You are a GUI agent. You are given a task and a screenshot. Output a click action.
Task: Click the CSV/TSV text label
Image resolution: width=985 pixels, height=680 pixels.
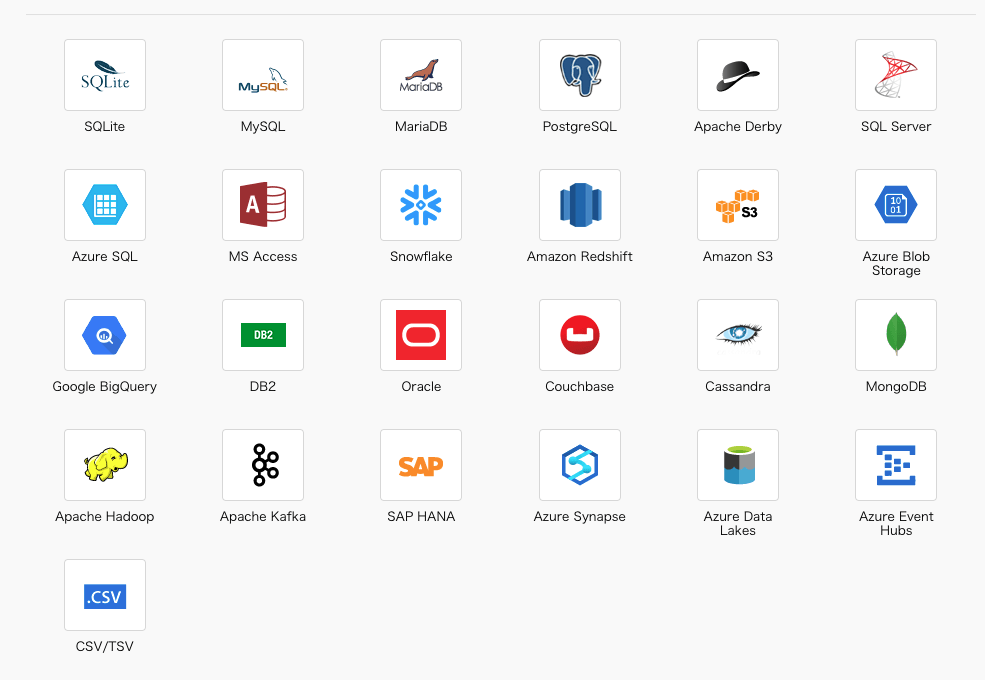105,647
